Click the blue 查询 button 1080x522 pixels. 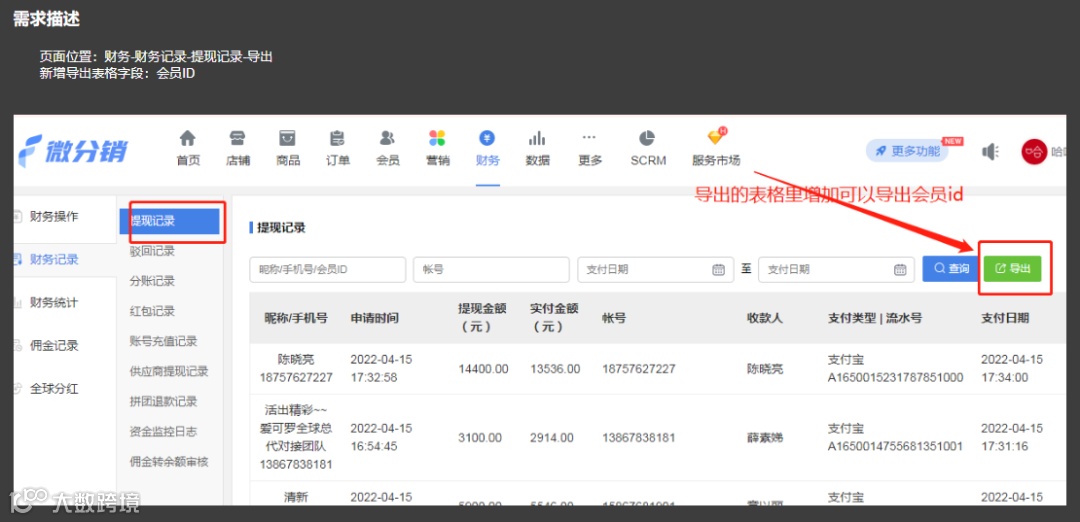[x=951, y=269]
